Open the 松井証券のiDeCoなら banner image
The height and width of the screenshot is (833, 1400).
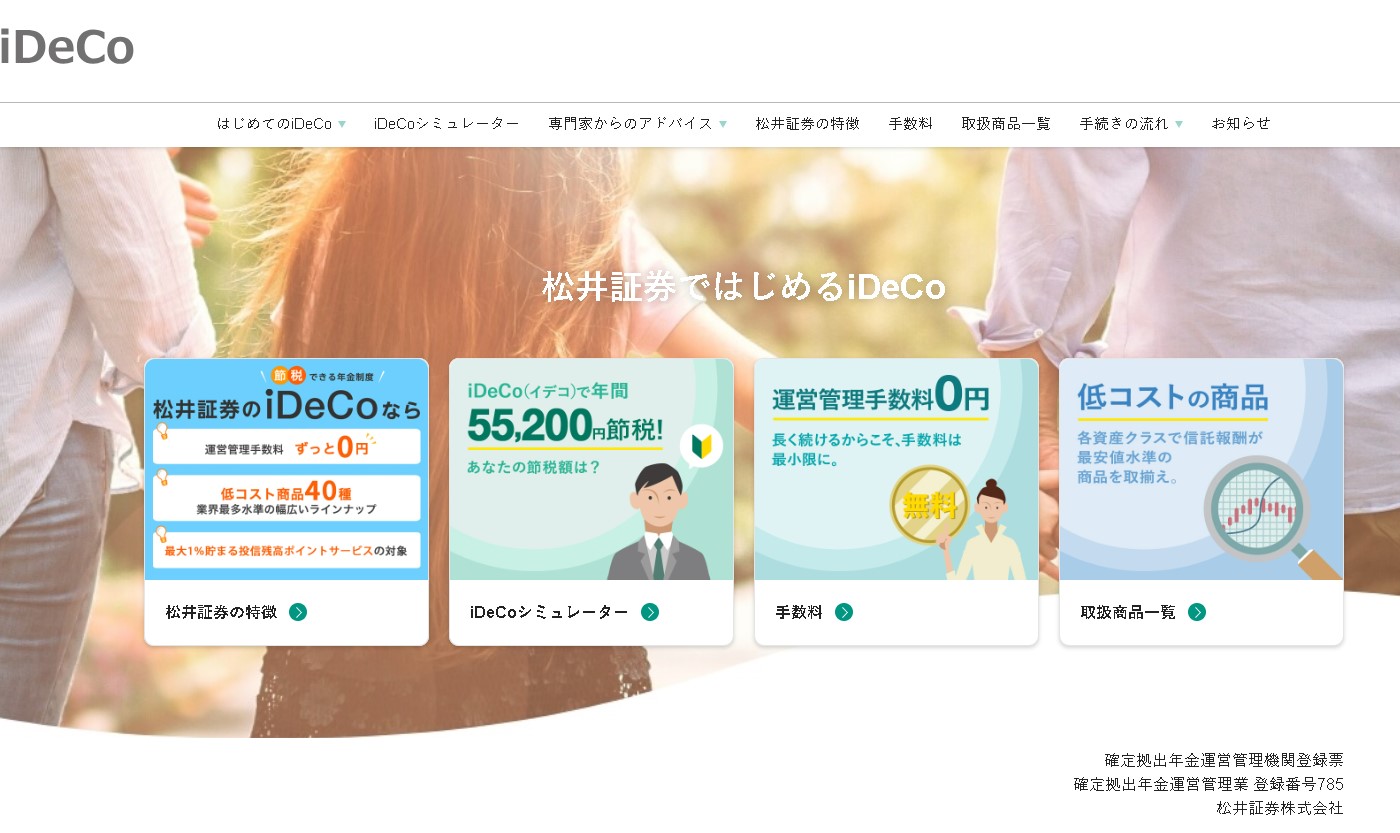pos(287,469)
